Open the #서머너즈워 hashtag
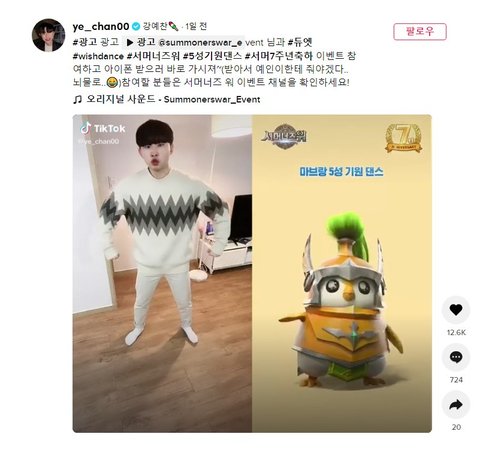The image size is (480, 452). coord(153,56)
